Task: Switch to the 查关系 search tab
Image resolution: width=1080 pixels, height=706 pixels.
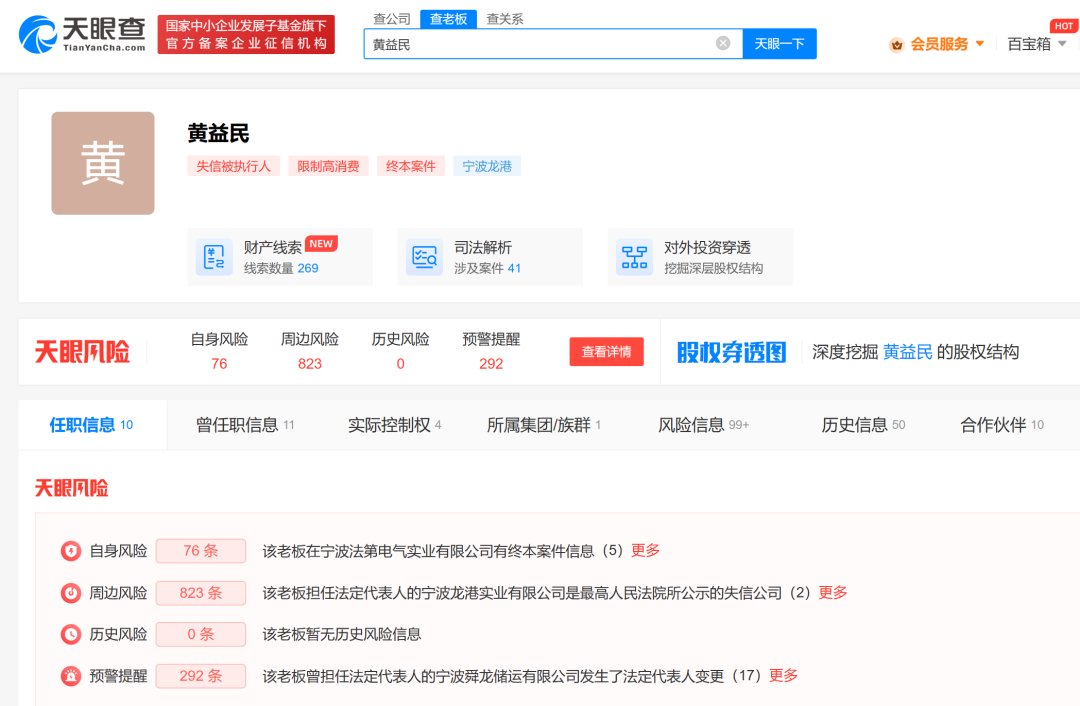Action: (504, 19)
